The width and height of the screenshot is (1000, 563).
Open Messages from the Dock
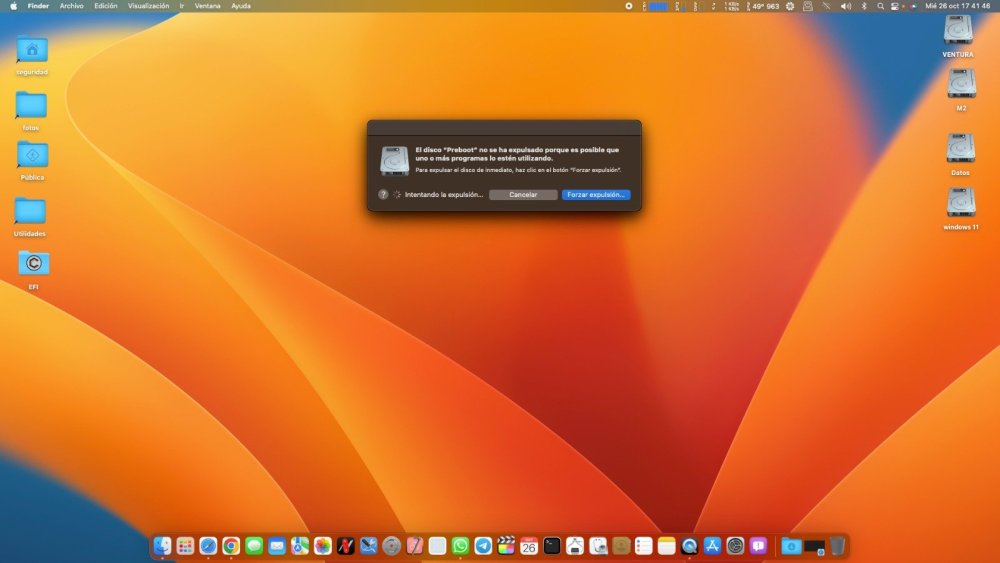[x=254, y=546]
